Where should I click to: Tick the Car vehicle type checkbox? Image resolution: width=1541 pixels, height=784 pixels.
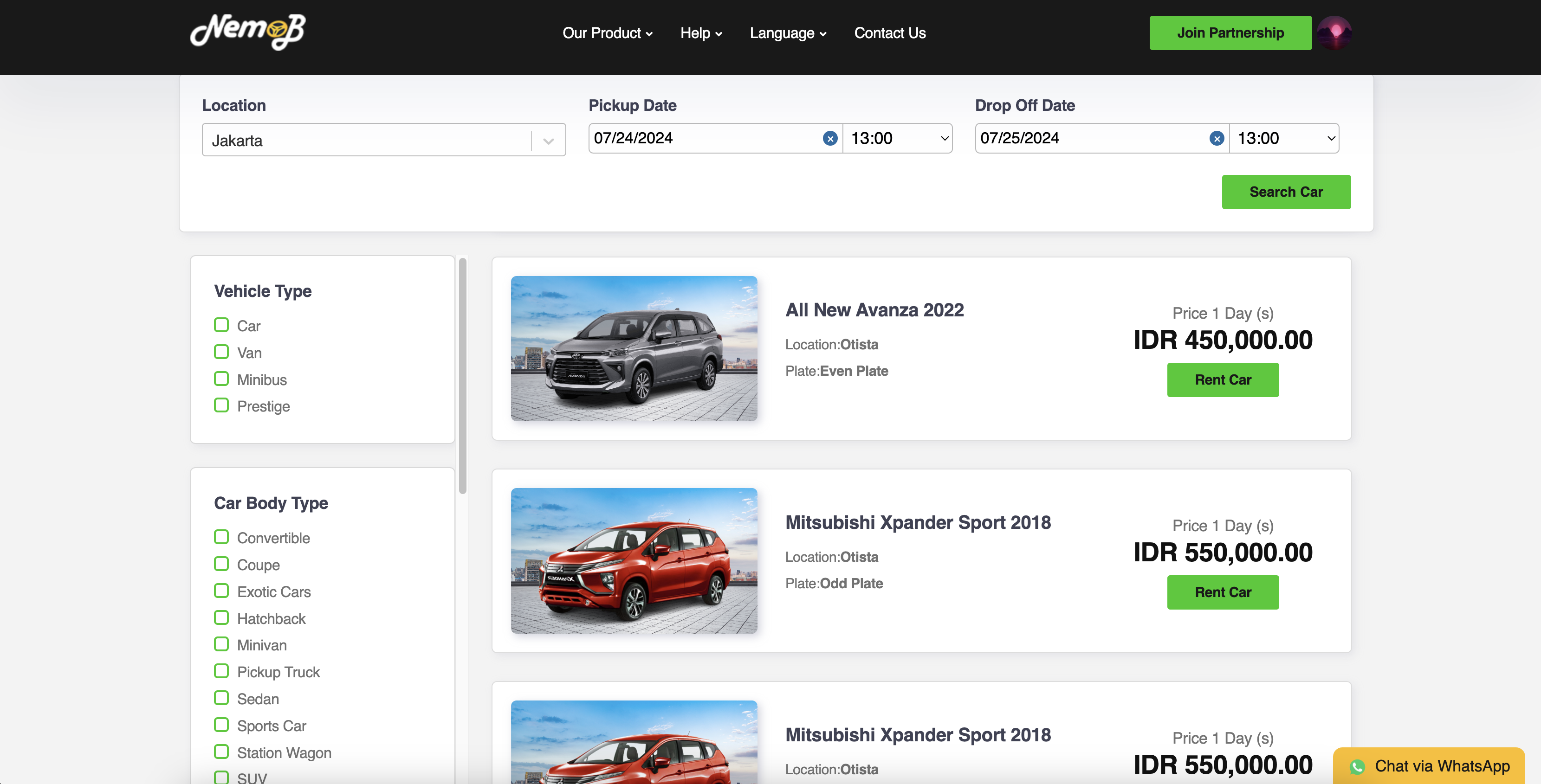tap(221, 325)
